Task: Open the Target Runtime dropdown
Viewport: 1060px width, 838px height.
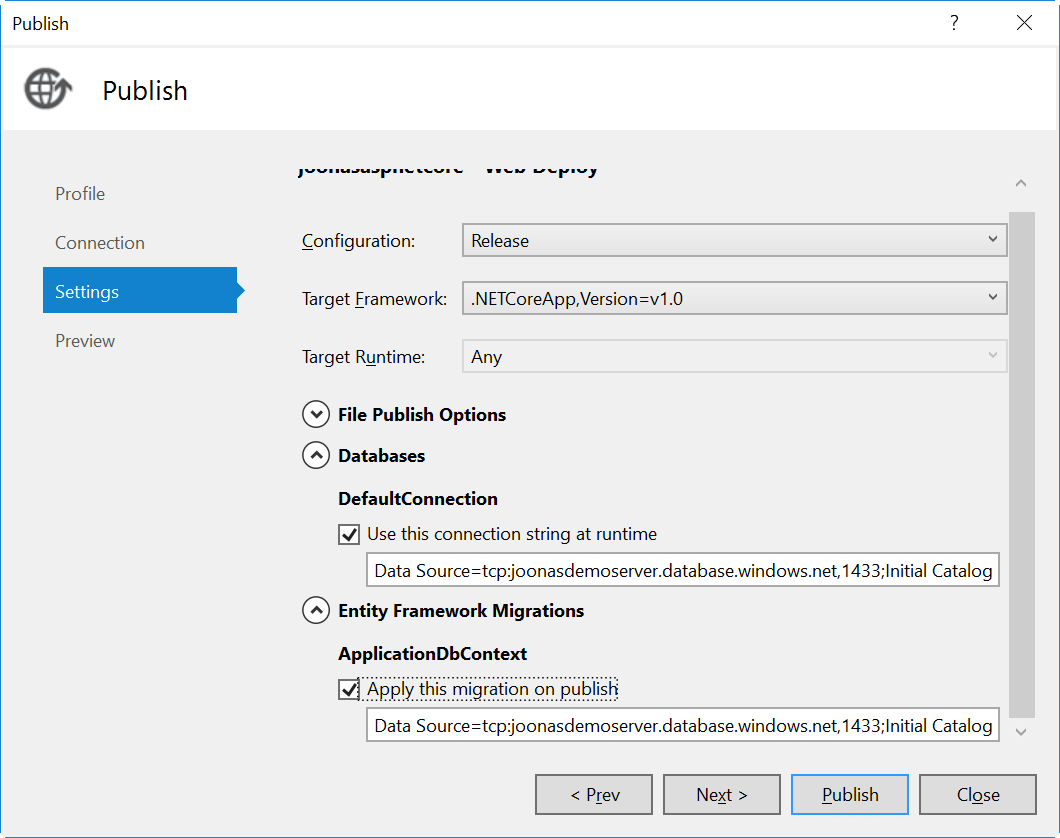Action: pos(734,356)
